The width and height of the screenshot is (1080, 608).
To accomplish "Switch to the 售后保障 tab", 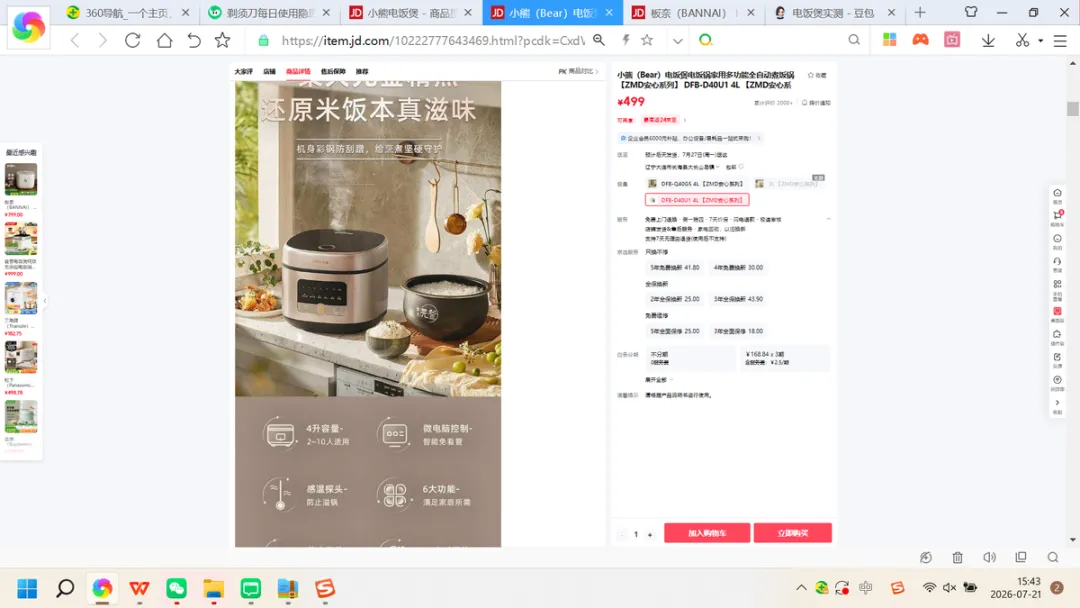I will 333,72.
